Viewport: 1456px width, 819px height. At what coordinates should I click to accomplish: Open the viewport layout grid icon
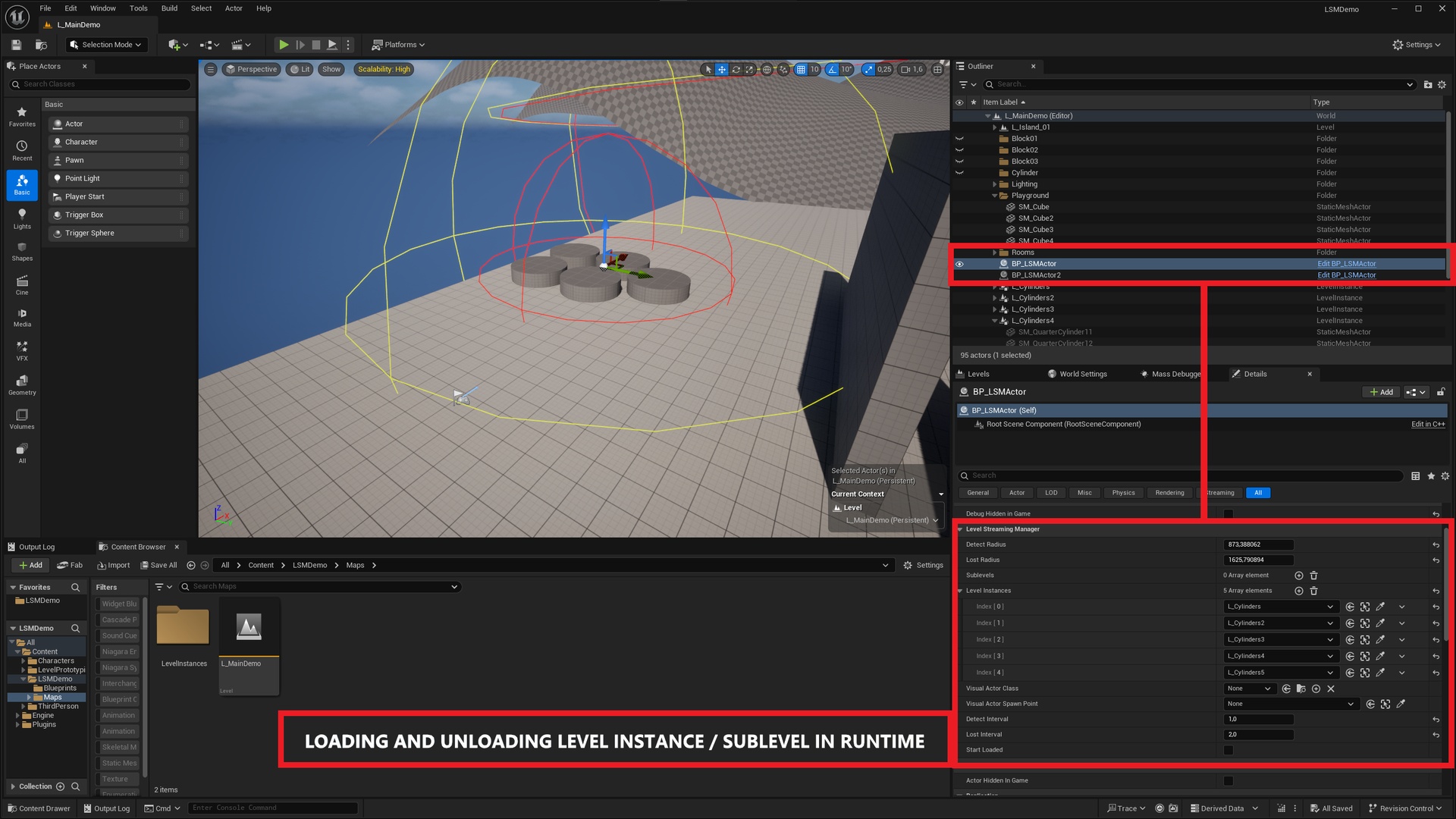[x=937, y=69]
